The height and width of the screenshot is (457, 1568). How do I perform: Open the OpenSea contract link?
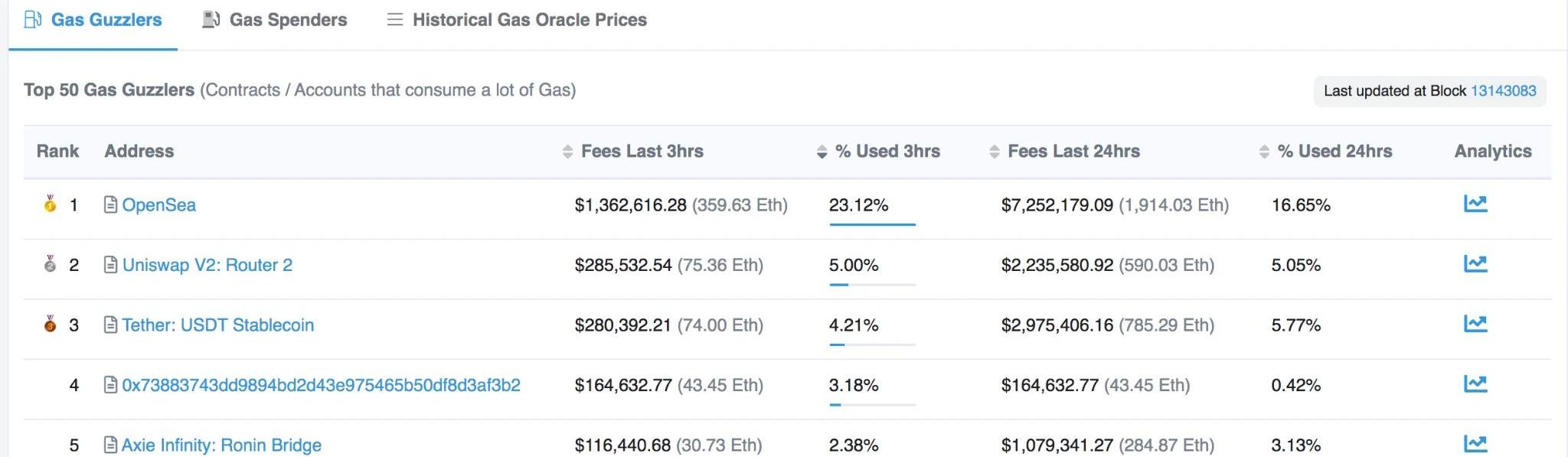[158, 205]
